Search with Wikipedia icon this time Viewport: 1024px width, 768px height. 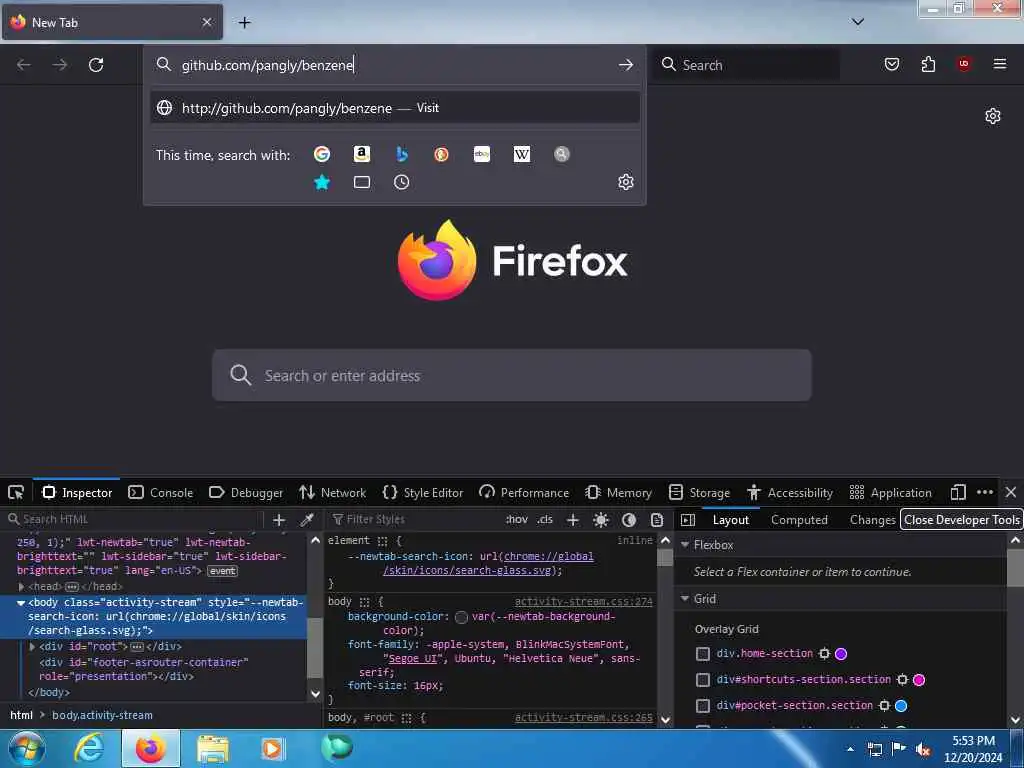(522, 154)
